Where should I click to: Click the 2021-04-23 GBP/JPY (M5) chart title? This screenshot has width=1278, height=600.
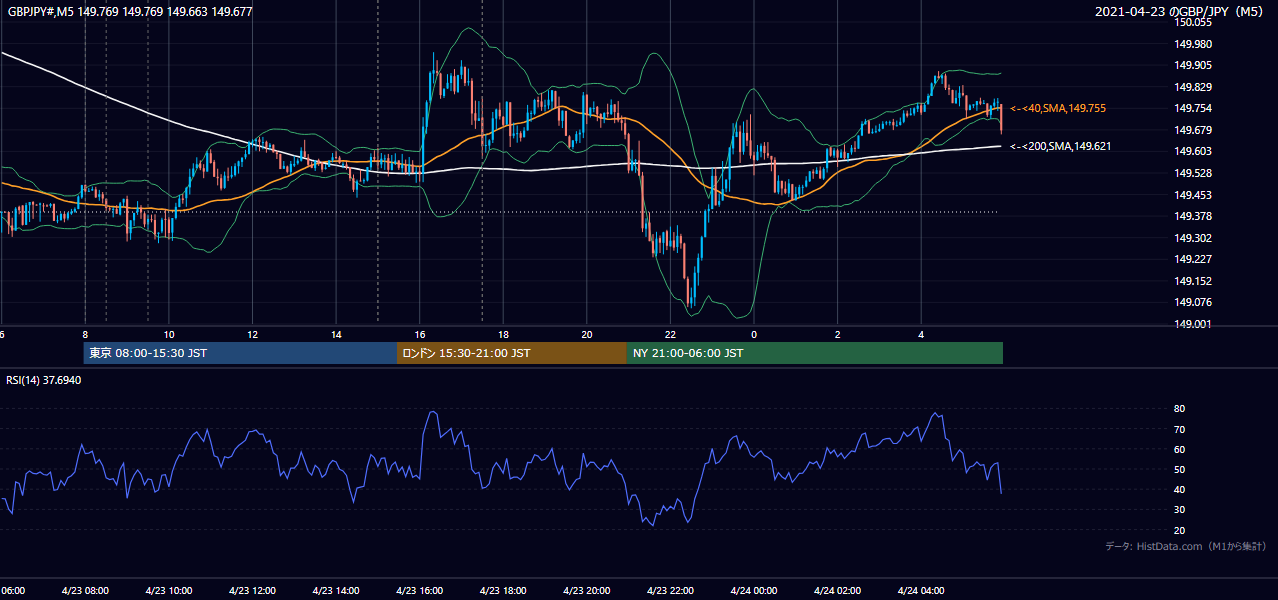pyautogui.click(x=1180, y=12)
